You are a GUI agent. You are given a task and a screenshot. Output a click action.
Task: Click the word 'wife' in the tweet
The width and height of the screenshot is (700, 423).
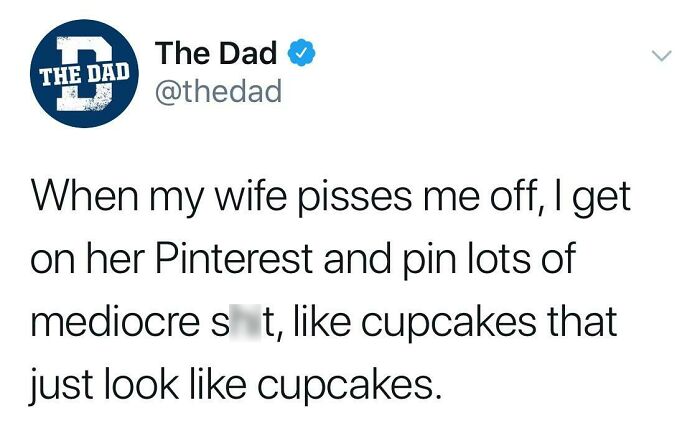[x=263, y=197]
